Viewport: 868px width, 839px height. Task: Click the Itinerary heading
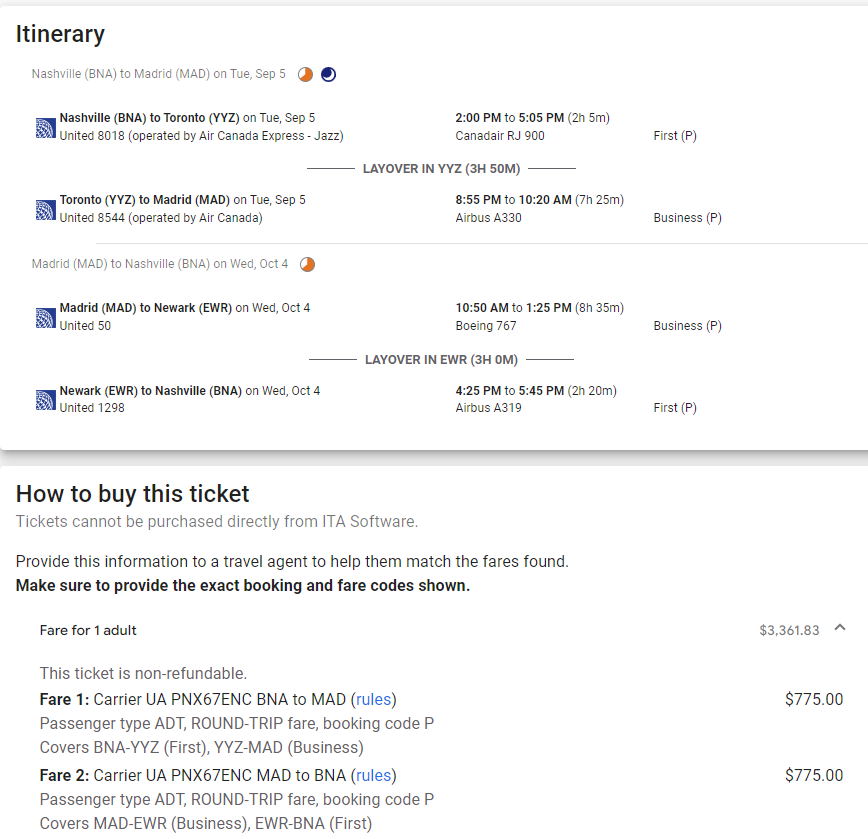click(x=60, y=34)
